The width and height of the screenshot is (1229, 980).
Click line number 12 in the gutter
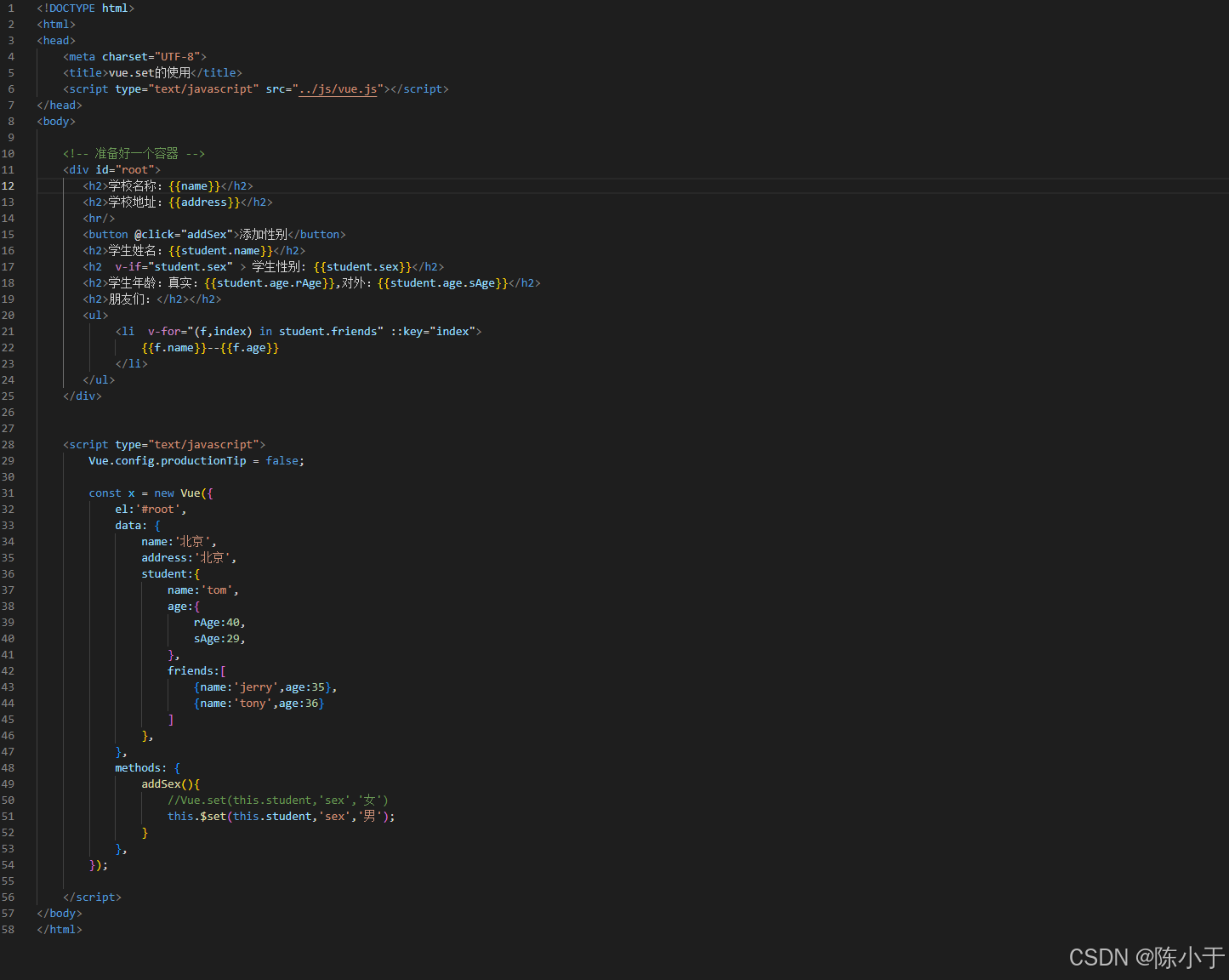click(8, 186)
